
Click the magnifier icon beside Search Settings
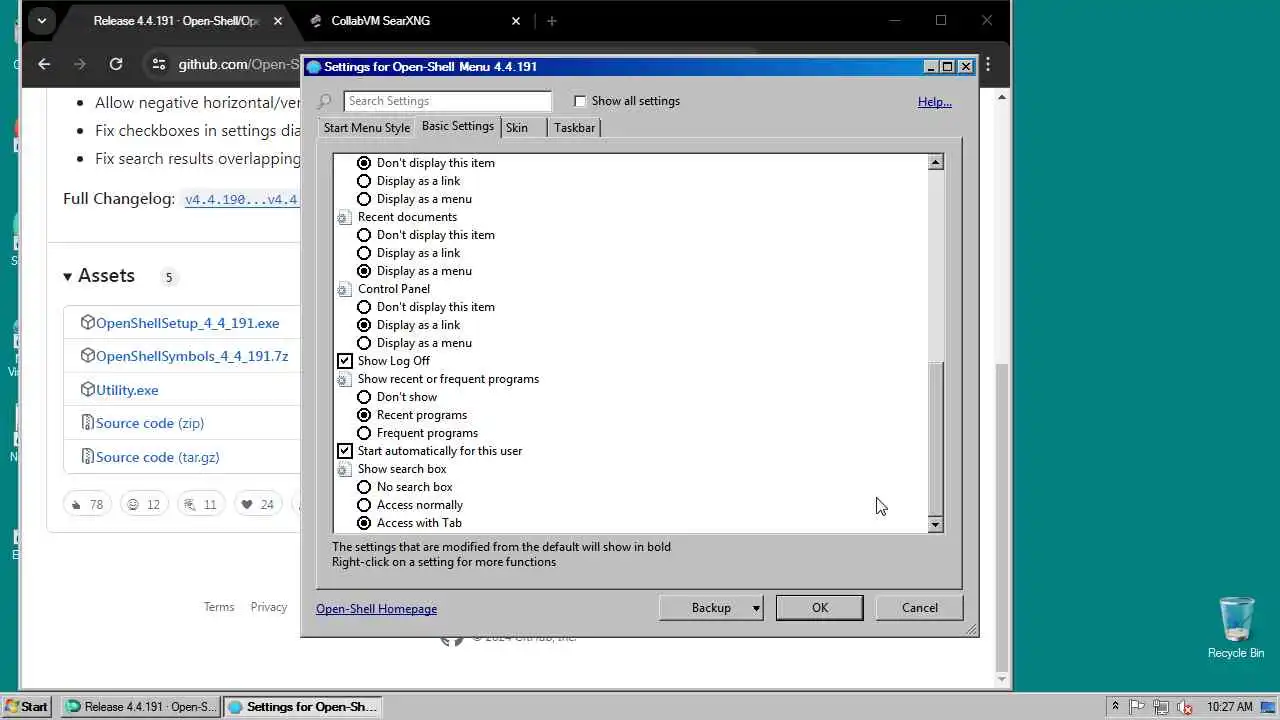click(x=324, y=101)
